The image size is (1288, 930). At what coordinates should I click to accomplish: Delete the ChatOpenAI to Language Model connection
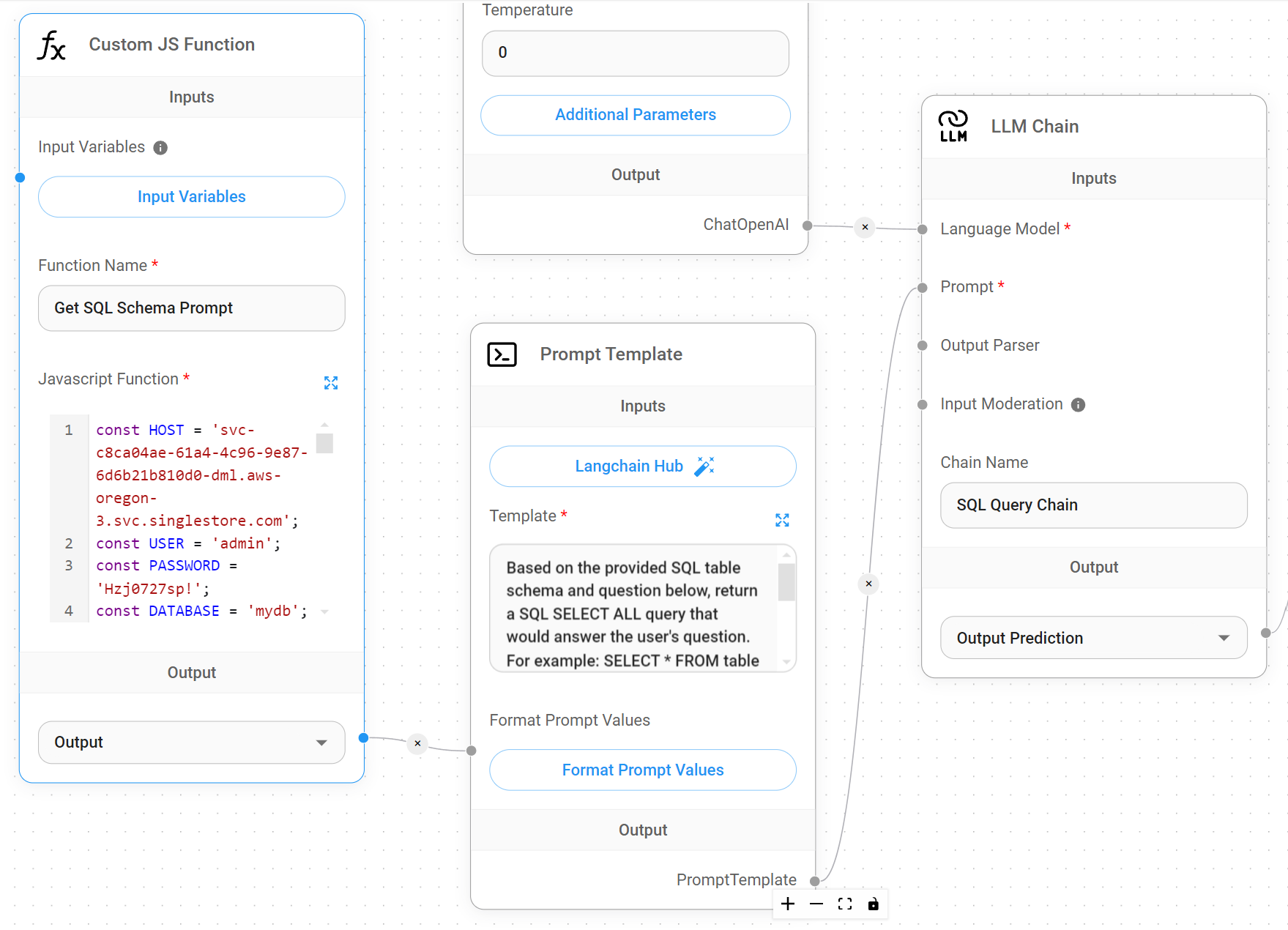pos(865,227)
